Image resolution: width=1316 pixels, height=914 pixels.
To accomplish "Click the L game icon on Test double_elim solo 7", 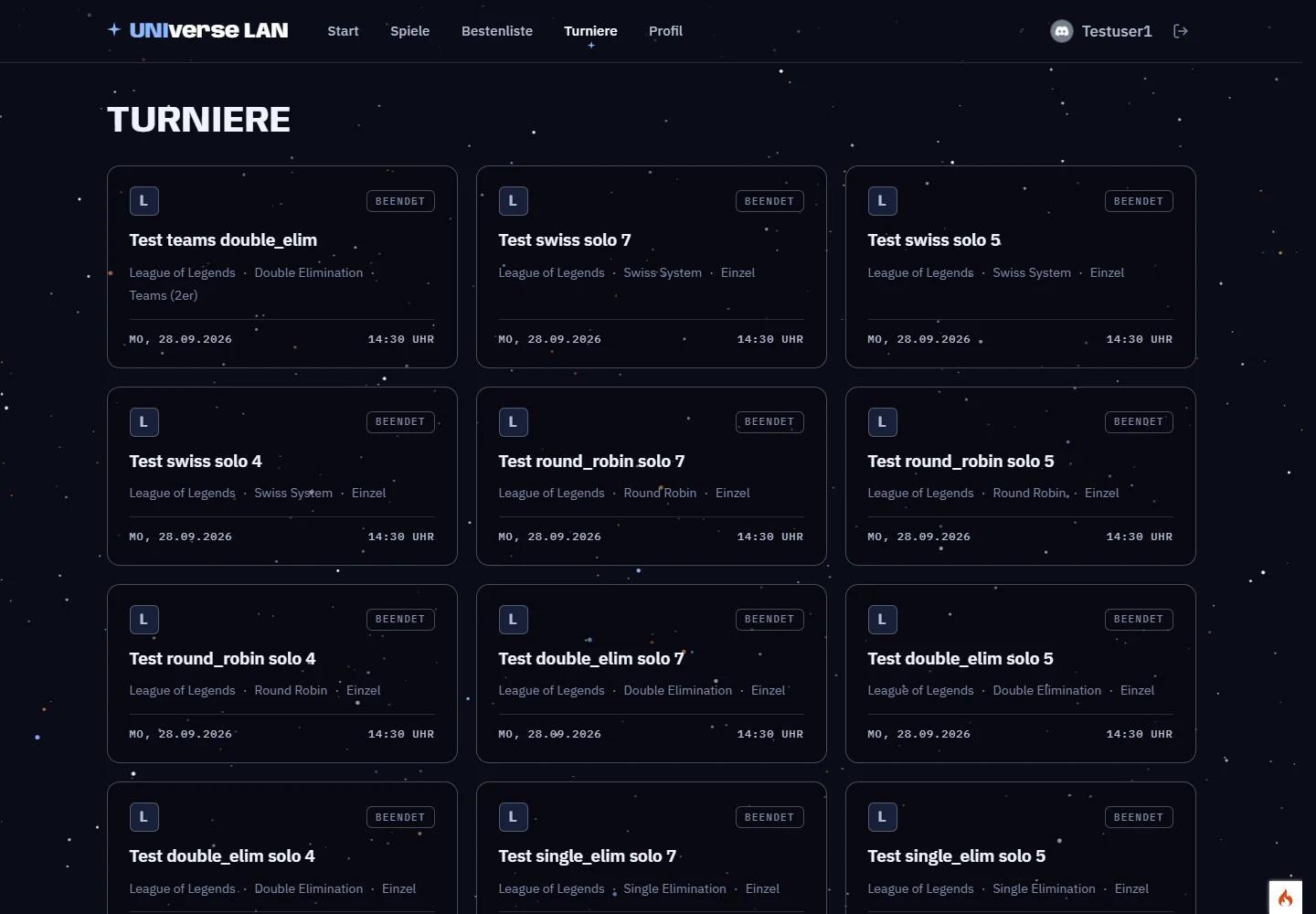I will 514,620.
